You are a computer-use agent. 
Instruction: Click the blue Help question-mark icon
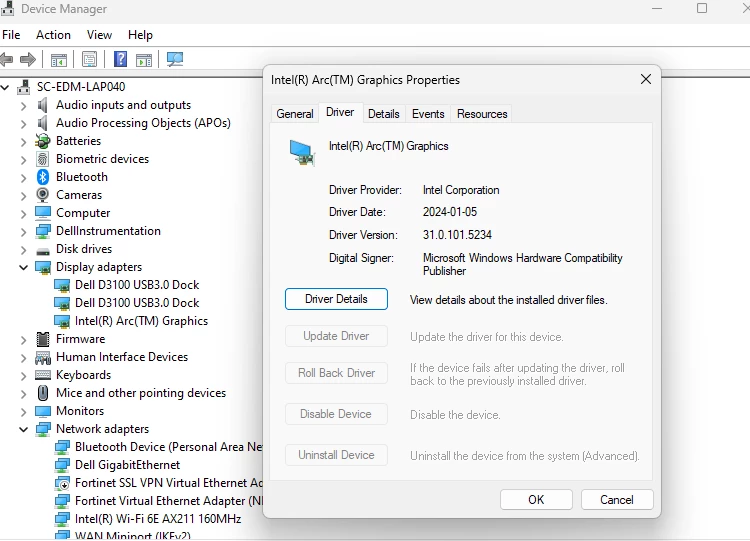click(121, 59)
